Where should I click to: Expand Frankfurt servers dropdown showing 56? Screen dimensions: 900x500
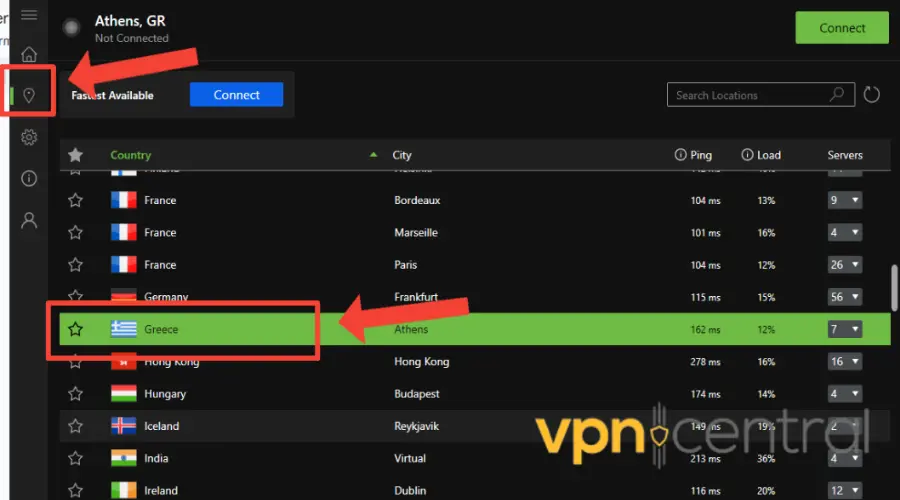pyautogui.click(x=844, y=297)
